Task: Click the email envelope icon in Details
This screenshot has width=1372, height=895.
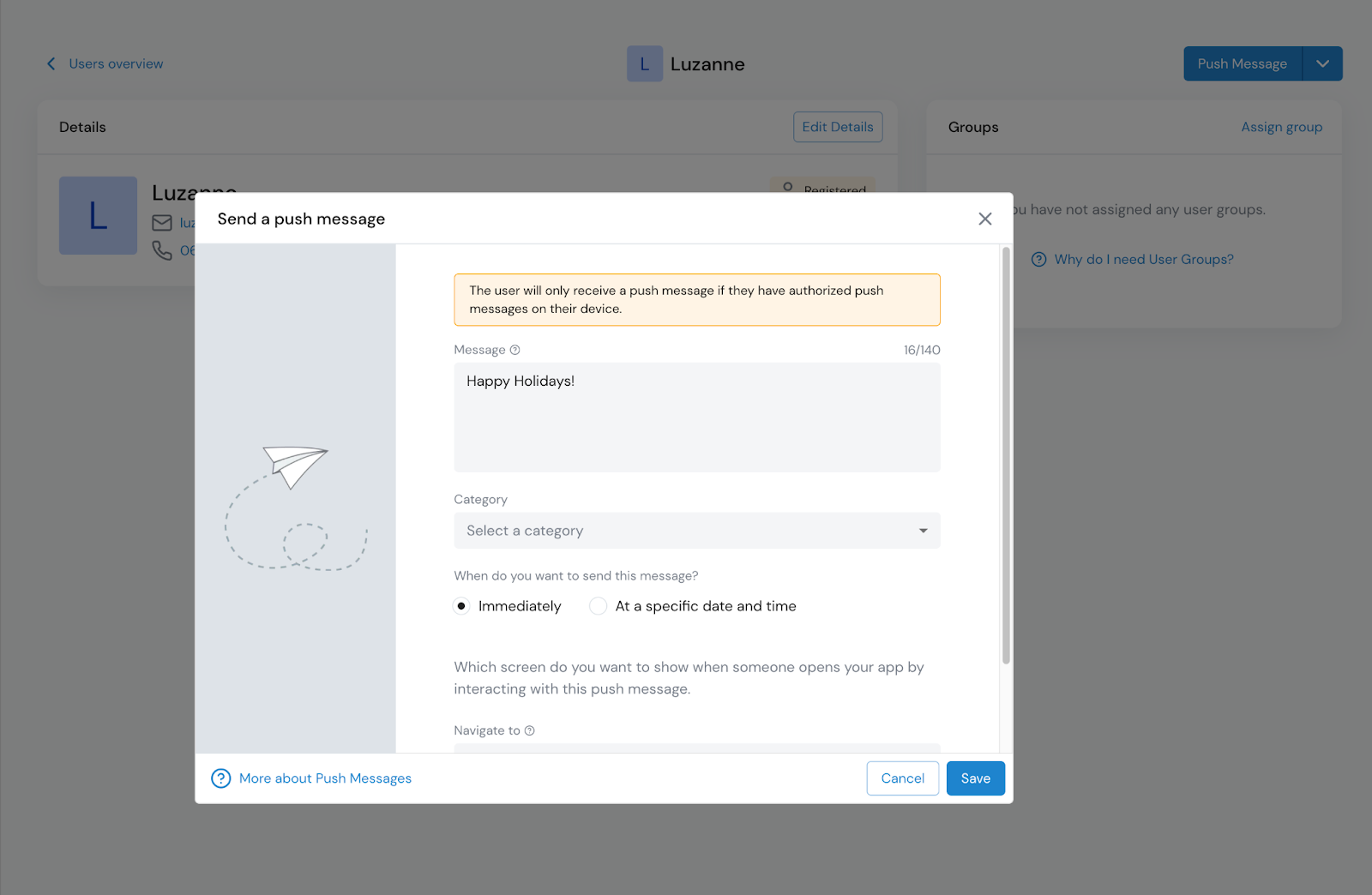Action: point(162,223)
